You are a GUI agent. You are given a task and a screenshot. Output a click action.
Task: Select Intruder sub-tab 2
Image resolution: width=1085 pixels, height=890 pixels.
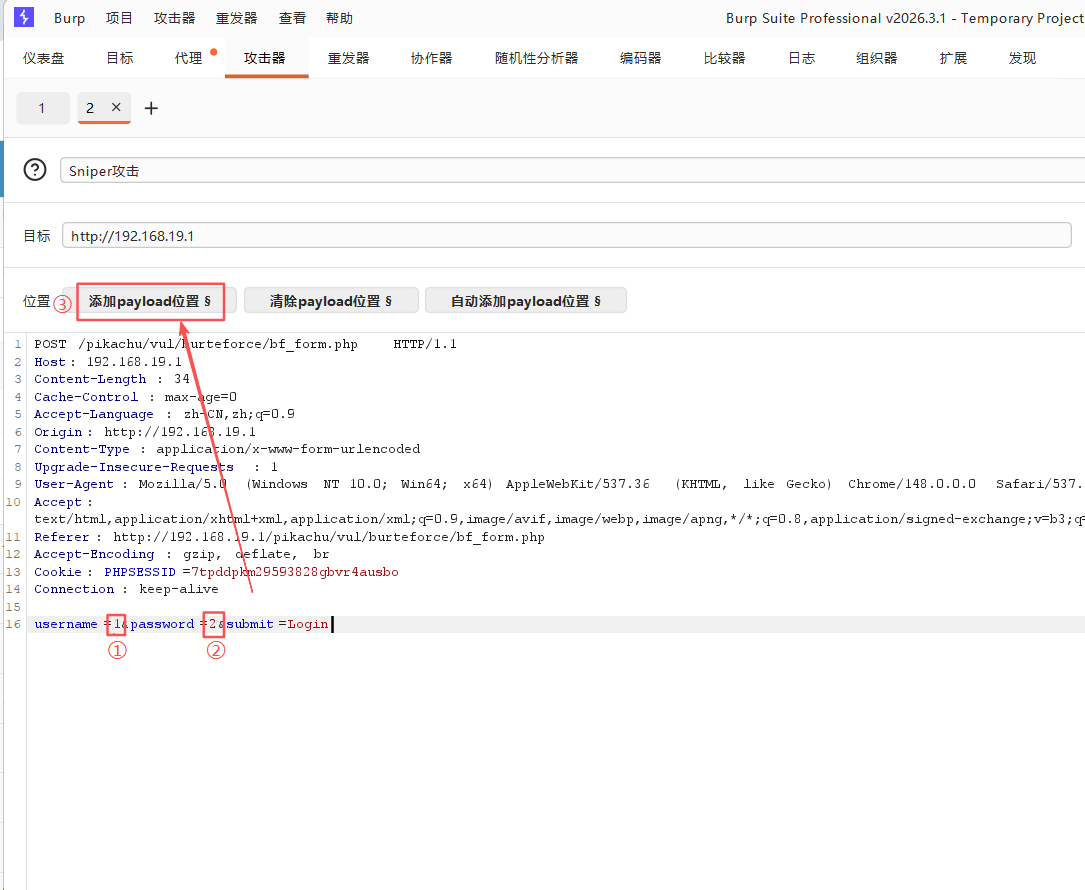(x=90, y=108)
